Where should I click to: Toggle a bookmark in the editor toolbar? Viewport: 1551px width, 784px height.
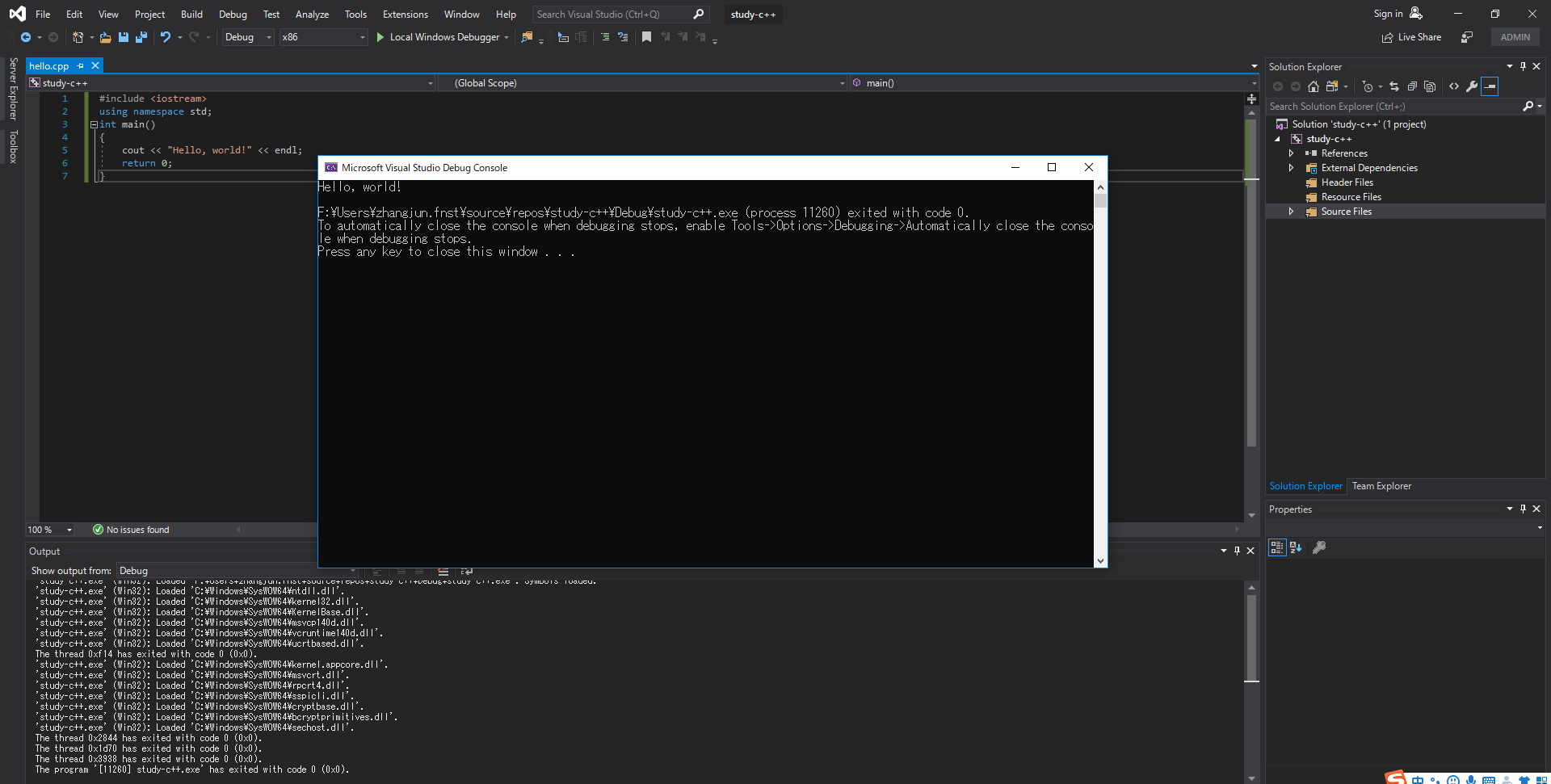tap(645, 37)
